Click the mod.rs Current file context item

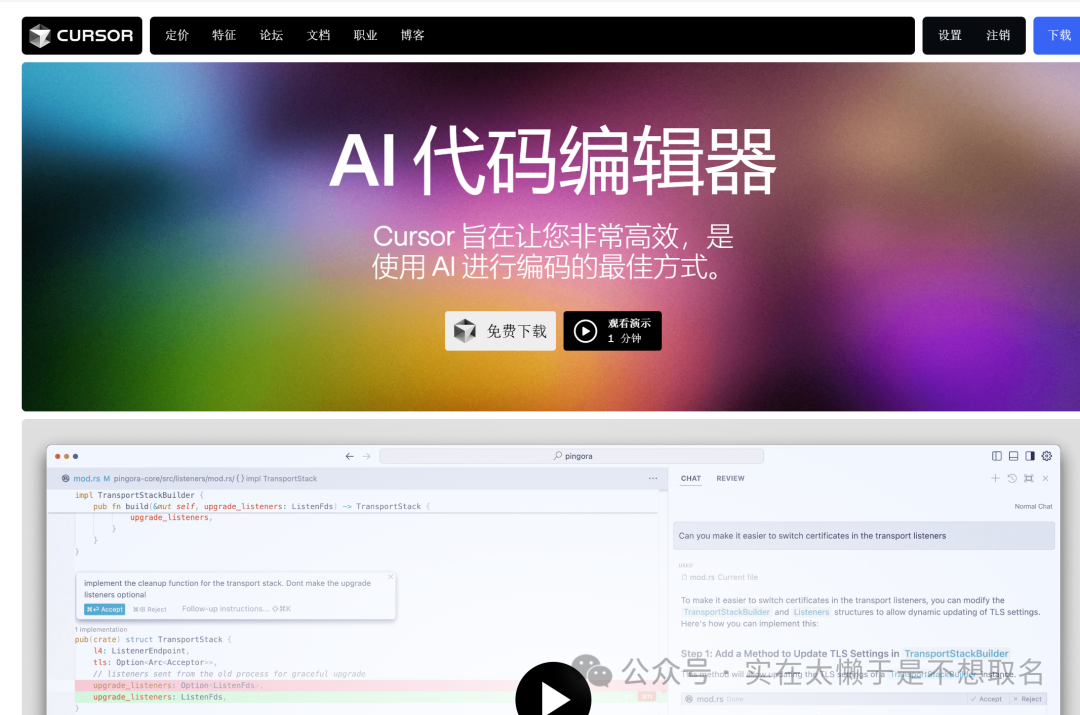point(720,577)
